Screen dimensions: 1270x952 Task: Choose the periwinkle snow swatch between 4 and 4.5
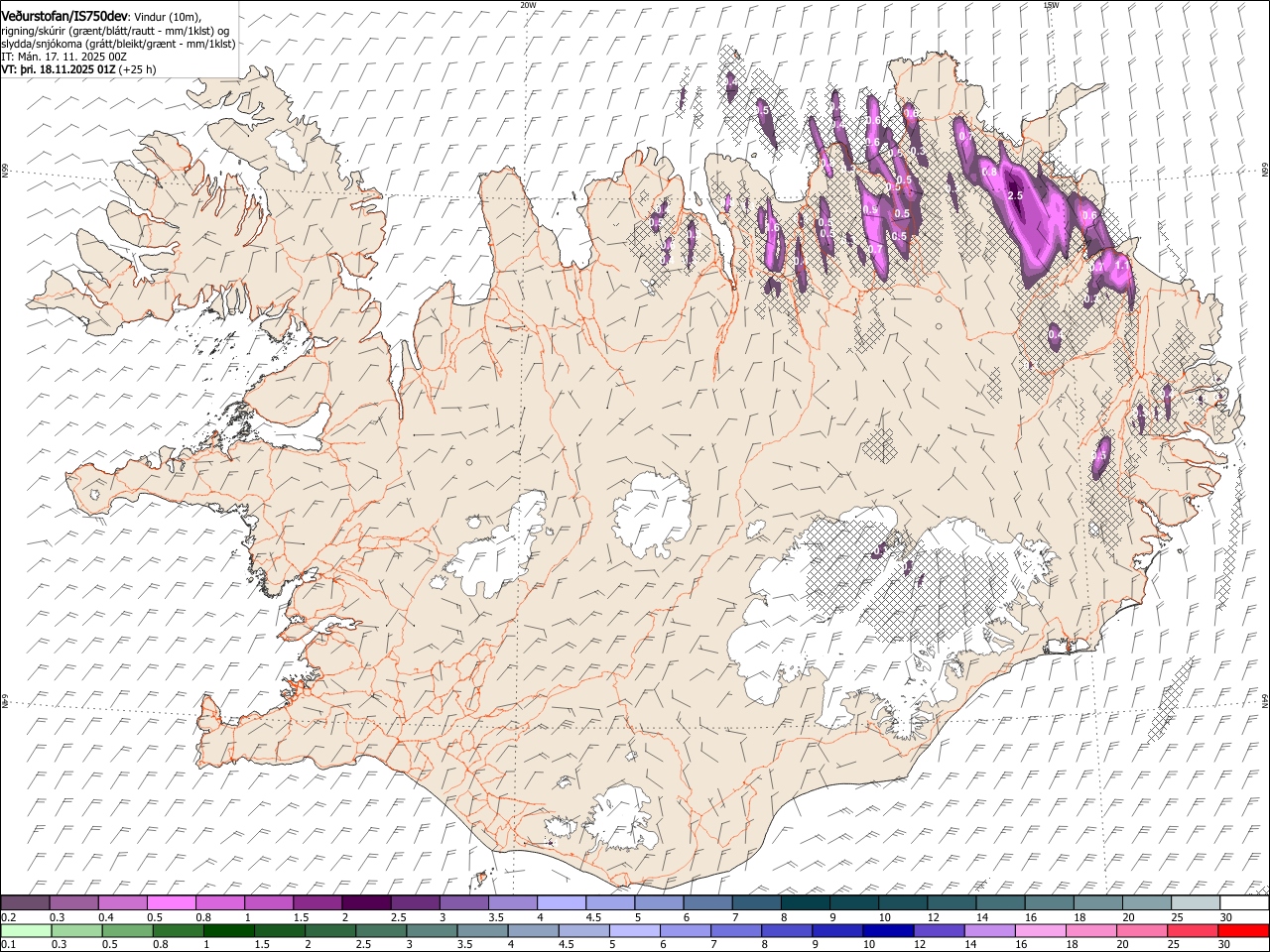point(561,903)
